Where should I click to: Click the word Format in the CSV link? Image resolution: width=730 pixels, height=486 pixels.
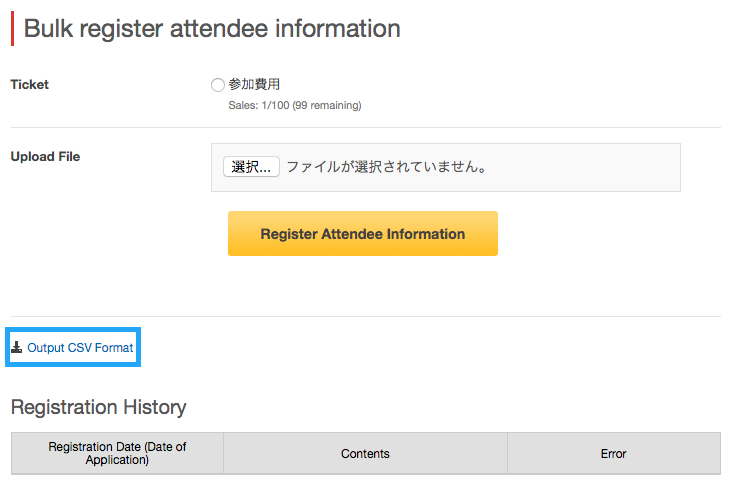(x=114, y=348)
